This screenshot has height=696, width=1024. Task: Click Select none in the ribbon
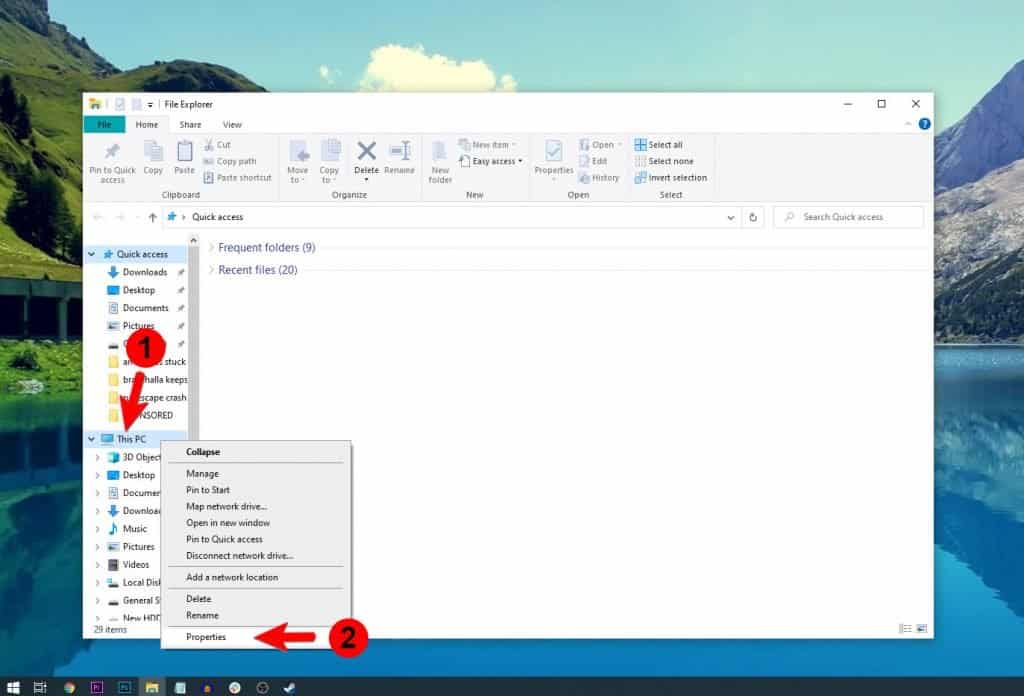pos(664,161)
